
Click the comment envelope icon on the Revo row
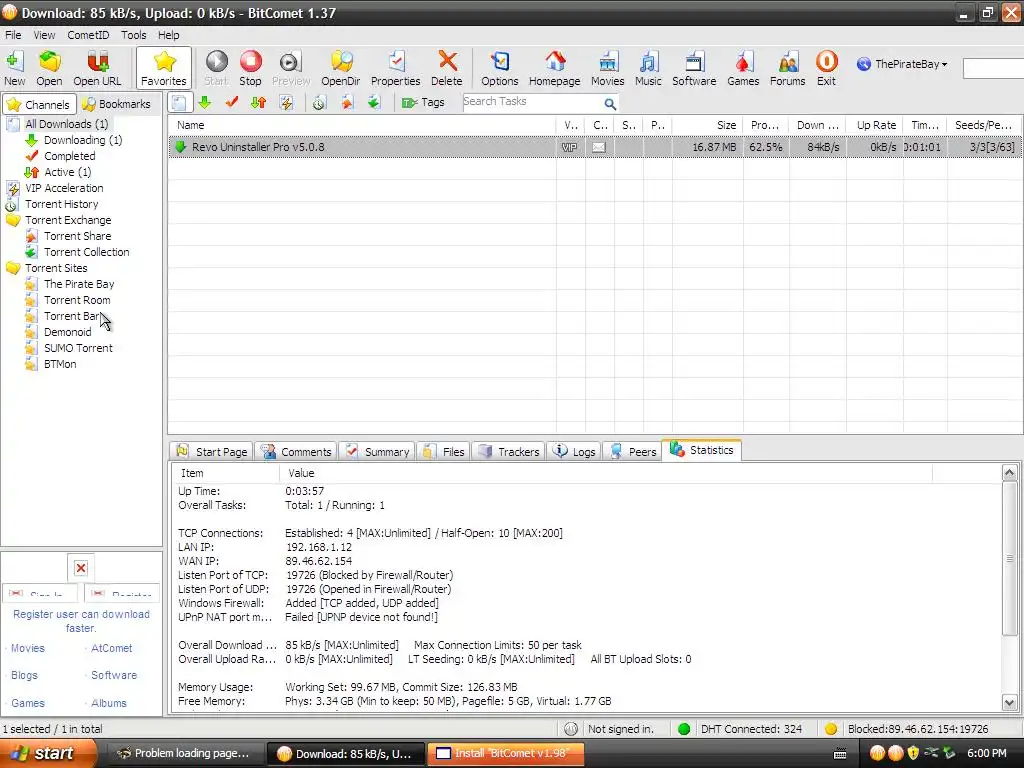pos(599,148)
